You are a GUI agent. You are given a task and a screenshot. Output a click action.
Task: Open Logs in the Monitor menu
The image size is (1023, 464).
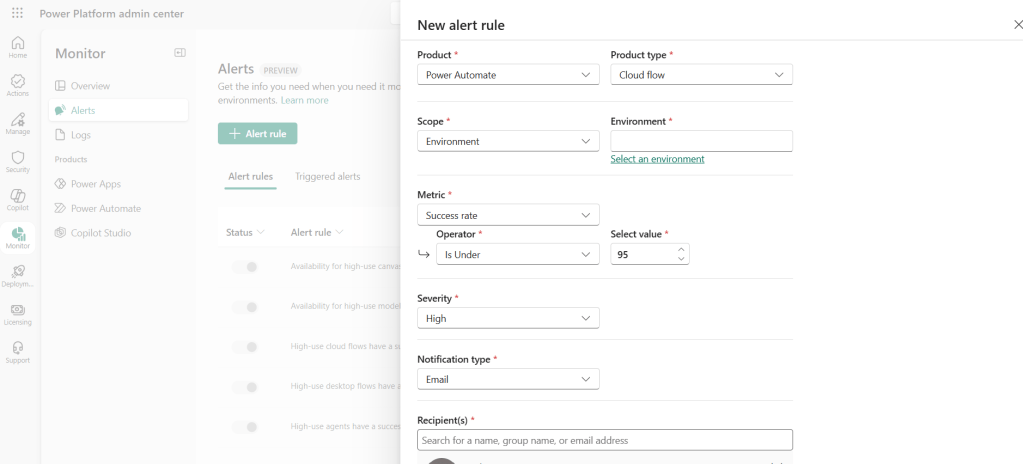pos(80,135)
